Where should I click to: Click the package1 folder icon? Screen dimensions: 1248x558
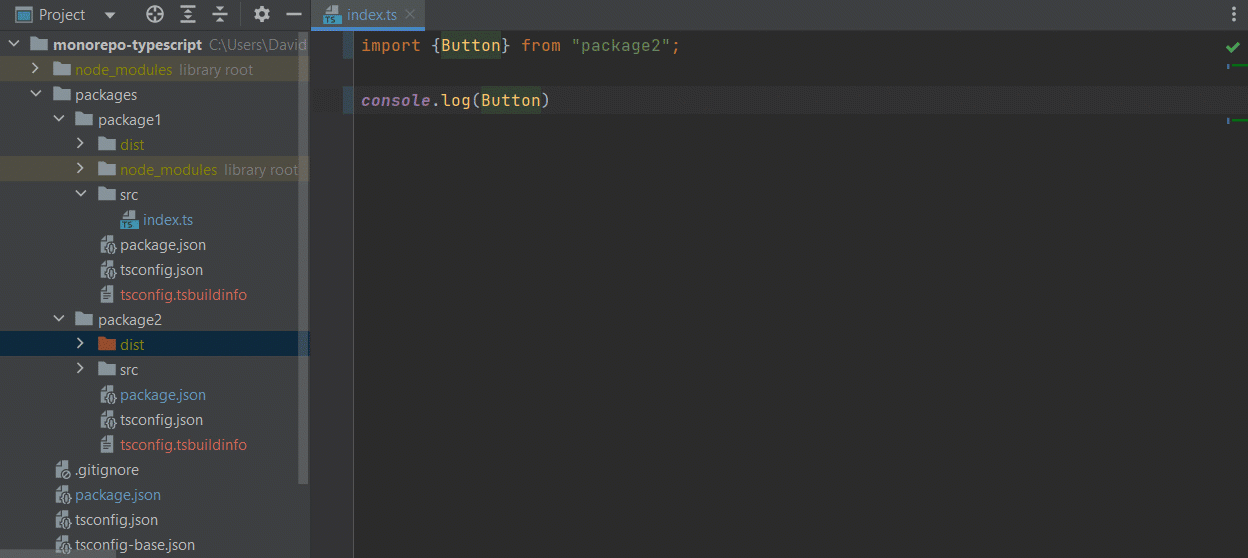click(x=84, y=119)
